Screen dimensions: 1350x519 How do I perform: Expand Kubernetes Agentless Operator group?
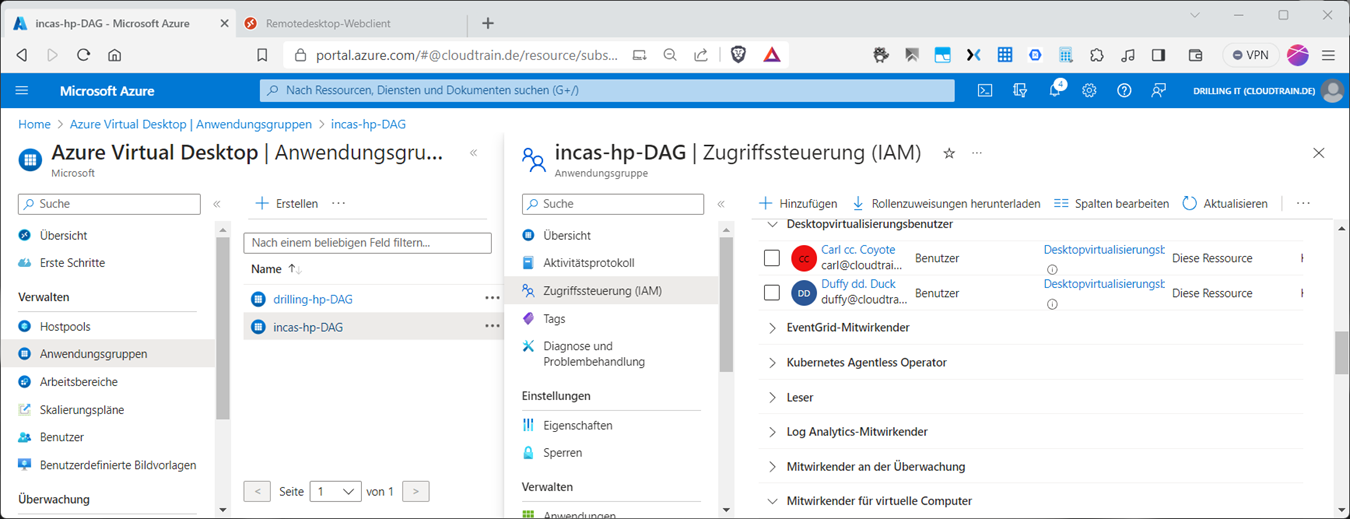click(x=772, y=363)
